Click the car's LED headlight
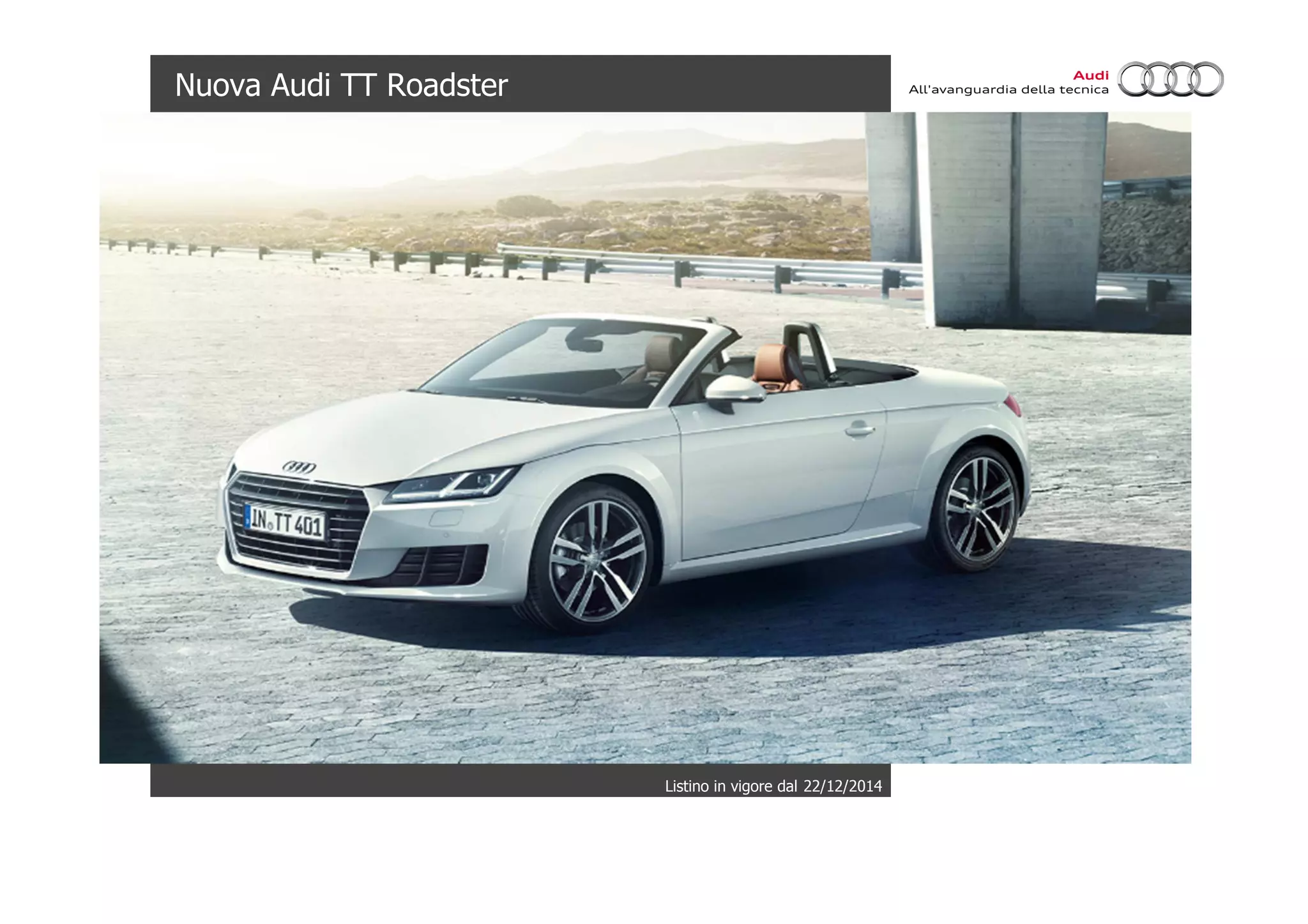 [x=453, y=485]
